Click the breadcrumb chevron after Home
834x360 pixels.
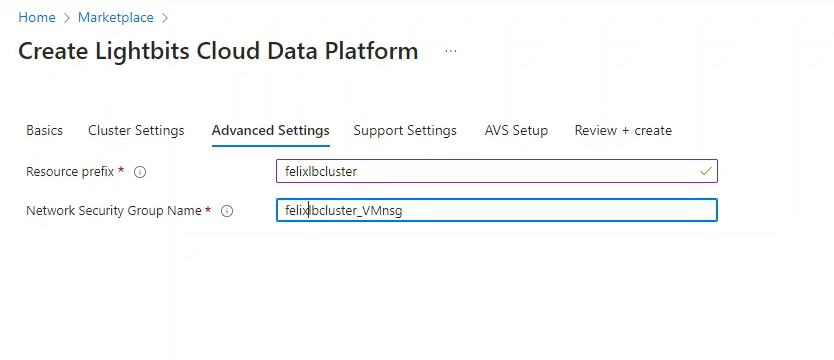66,18
